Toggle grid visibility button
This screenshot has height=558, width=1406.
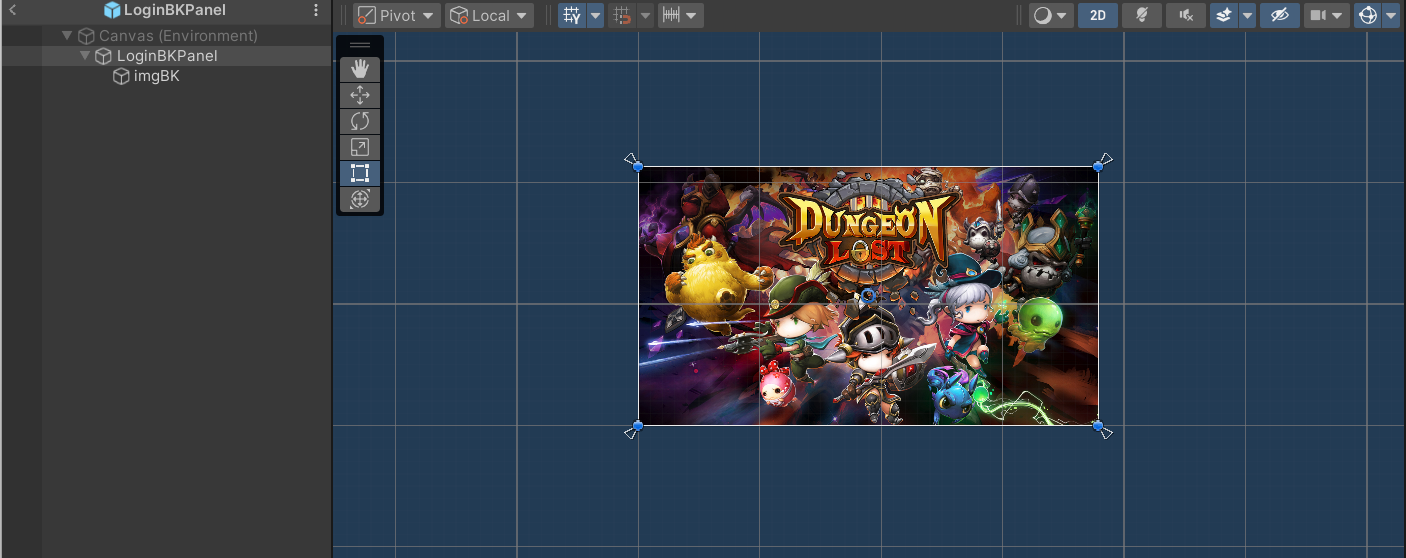pyautogui.click(x=571, y=15)
